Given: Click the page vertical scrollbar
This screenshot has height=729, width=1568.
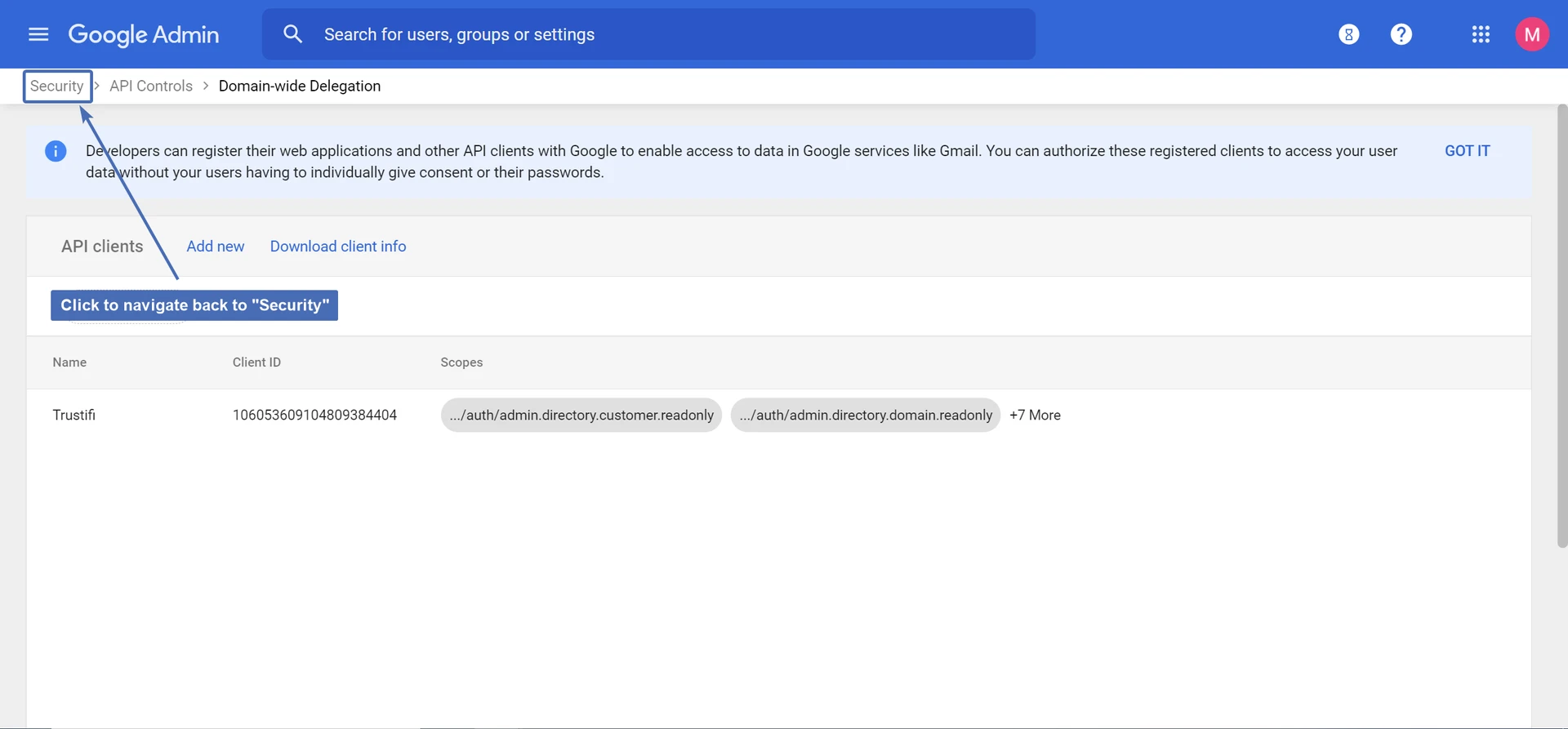Looking at the screenshot, I should point(1561,327).
